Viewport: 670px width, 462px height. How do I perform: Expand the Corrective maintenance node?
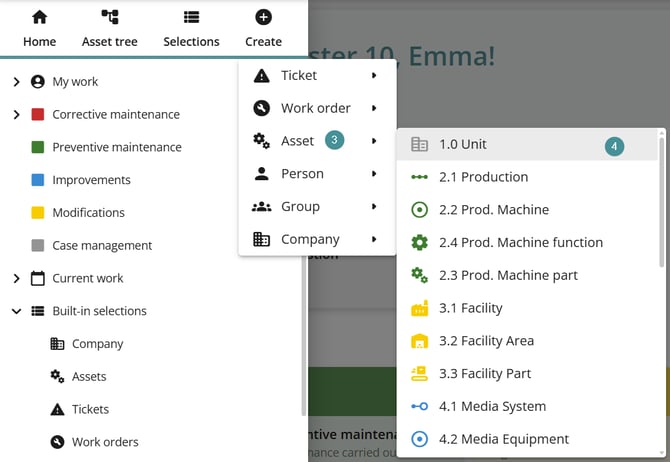coord(16,115)
